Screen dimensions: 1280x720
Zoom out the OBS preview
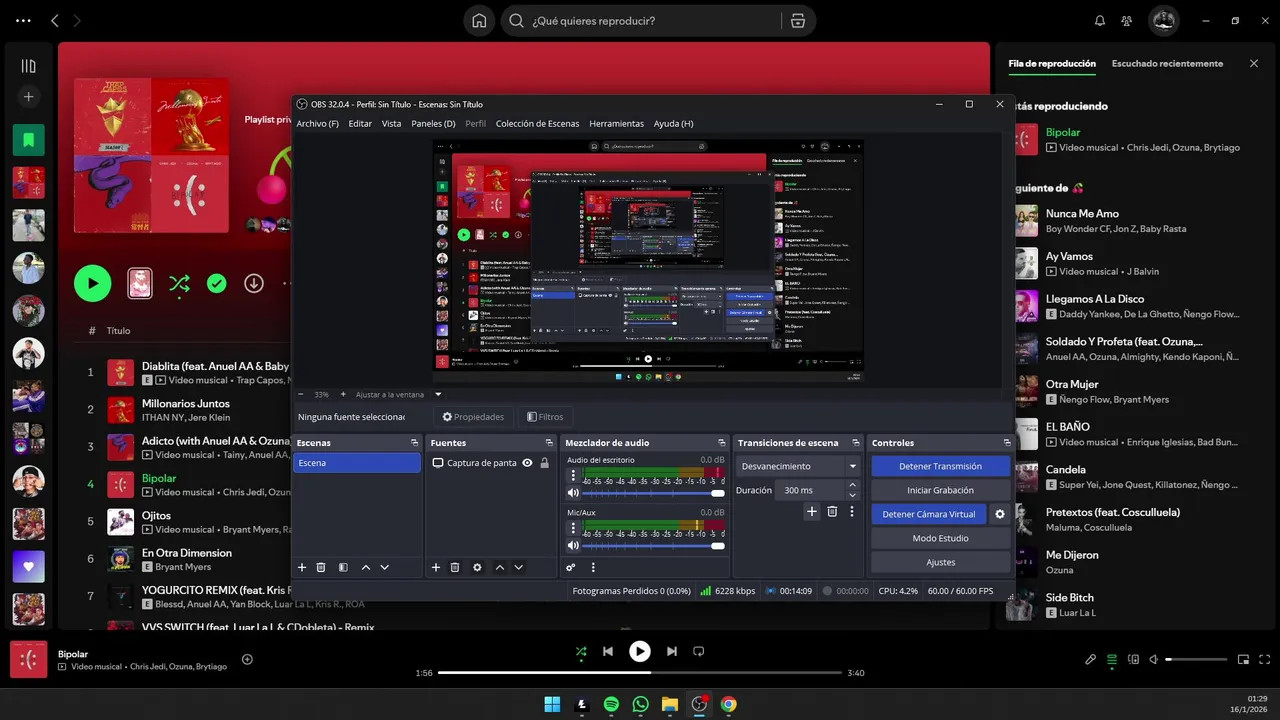coord(301,394)
